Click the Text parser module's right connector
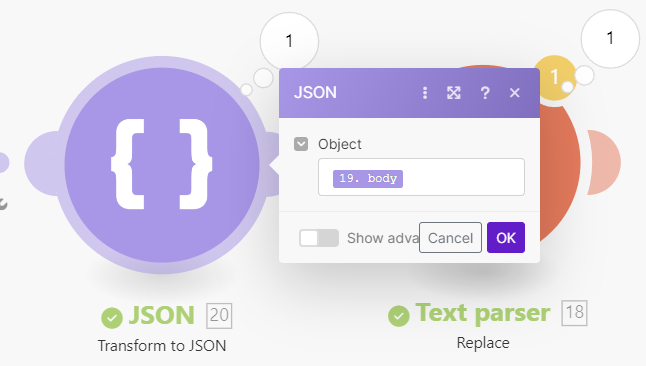Screen dimensions: 646x366 [x=604, y=162]
